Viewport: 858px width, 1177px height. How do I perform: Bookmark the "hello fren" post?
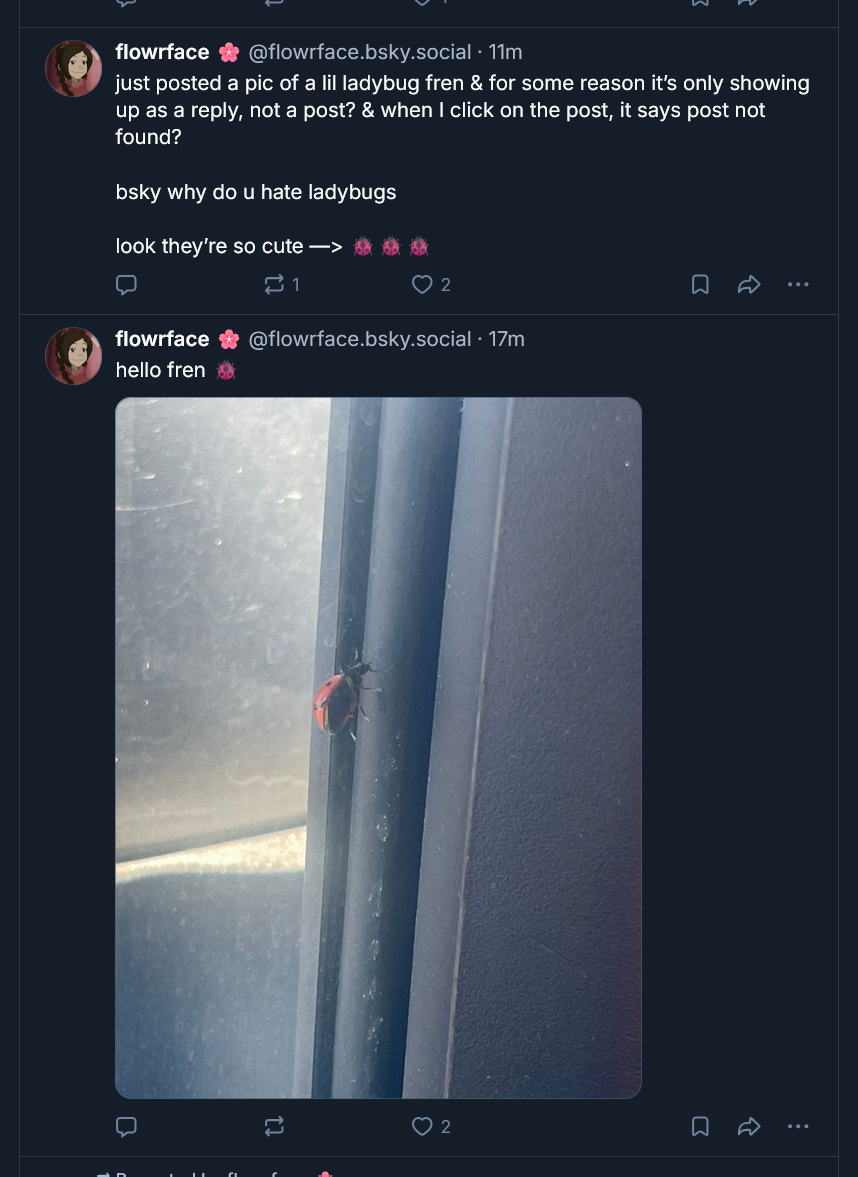(700, 1127)
